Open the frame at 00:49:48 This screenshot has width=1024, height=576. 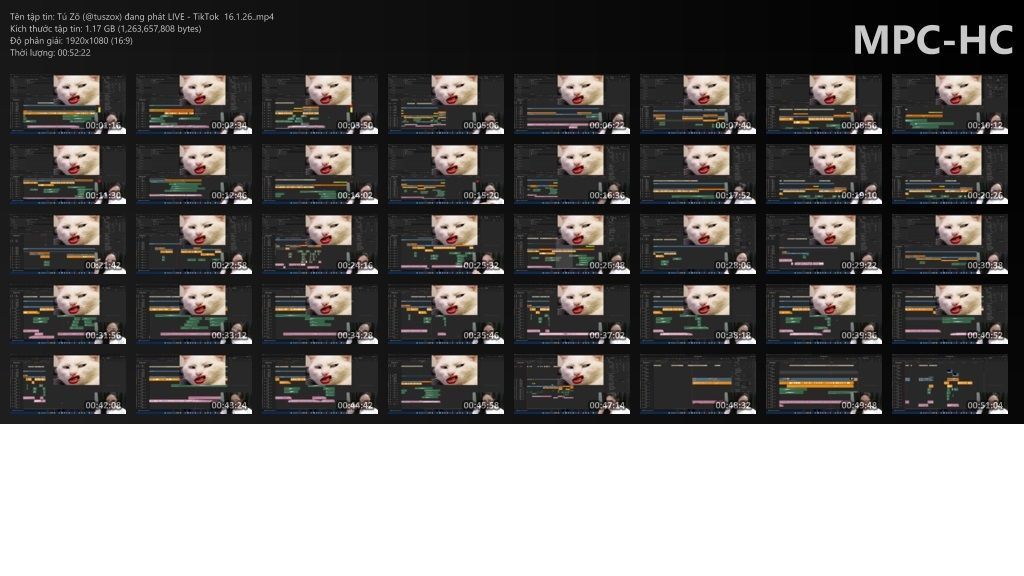pos(824,384)
